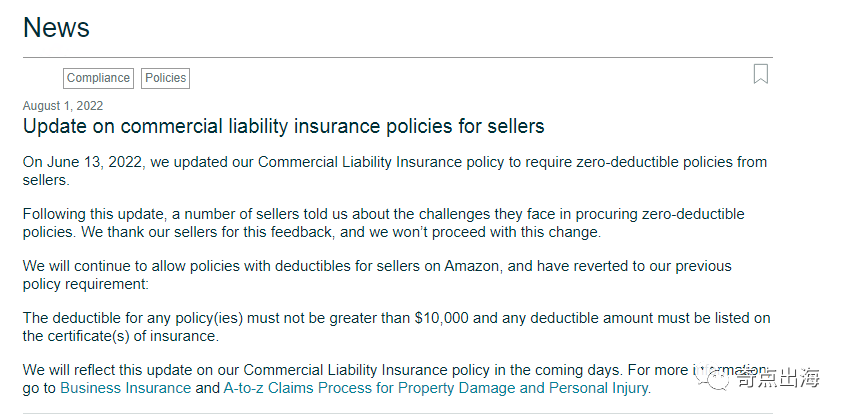
Task: Click the August 1, 2022 date
Action: [x=63, y=105]
